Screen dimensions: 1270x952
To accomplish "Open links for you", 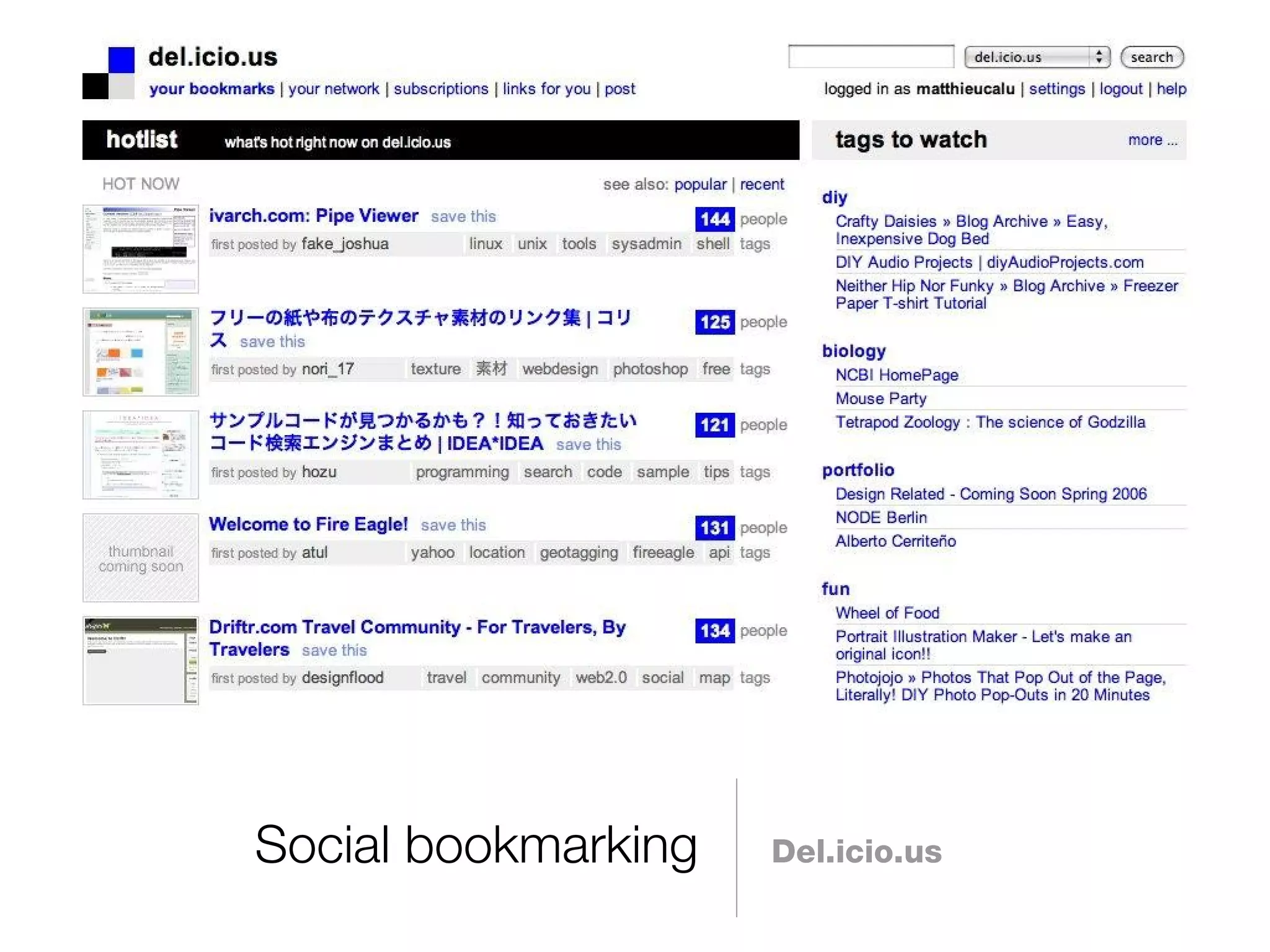I will (x=546, y=89).
